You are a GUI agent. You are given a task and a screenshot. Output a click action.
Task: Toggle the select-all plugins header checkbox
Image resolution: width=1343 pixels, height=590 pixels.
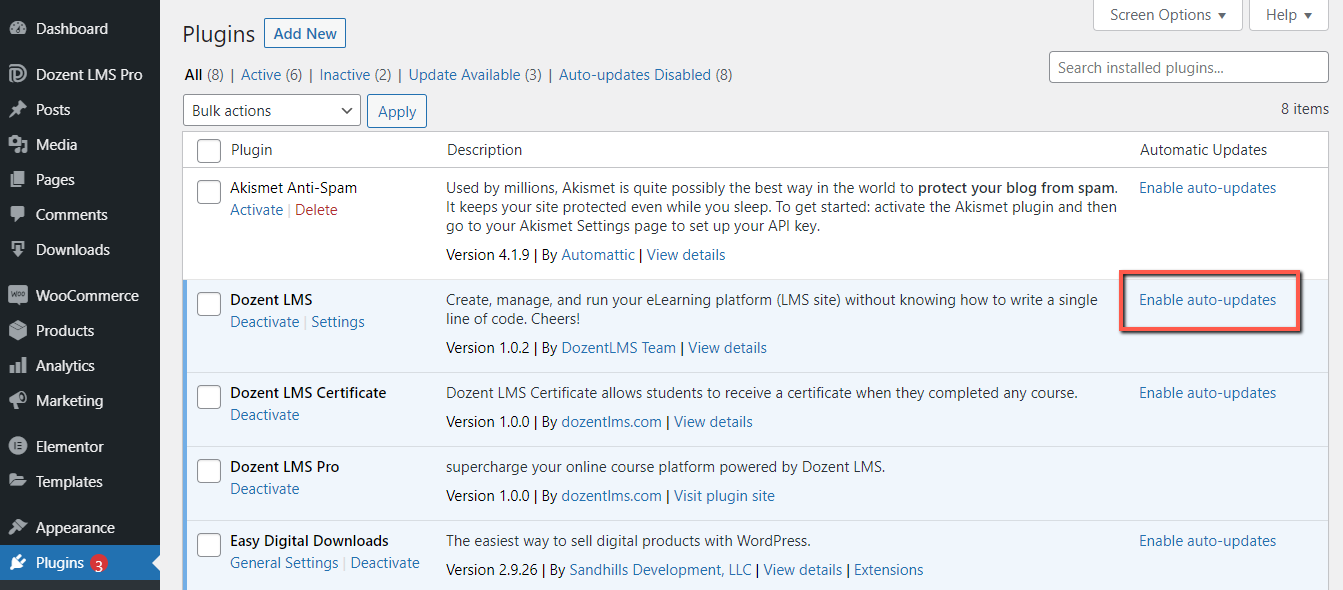pos(209,150)
